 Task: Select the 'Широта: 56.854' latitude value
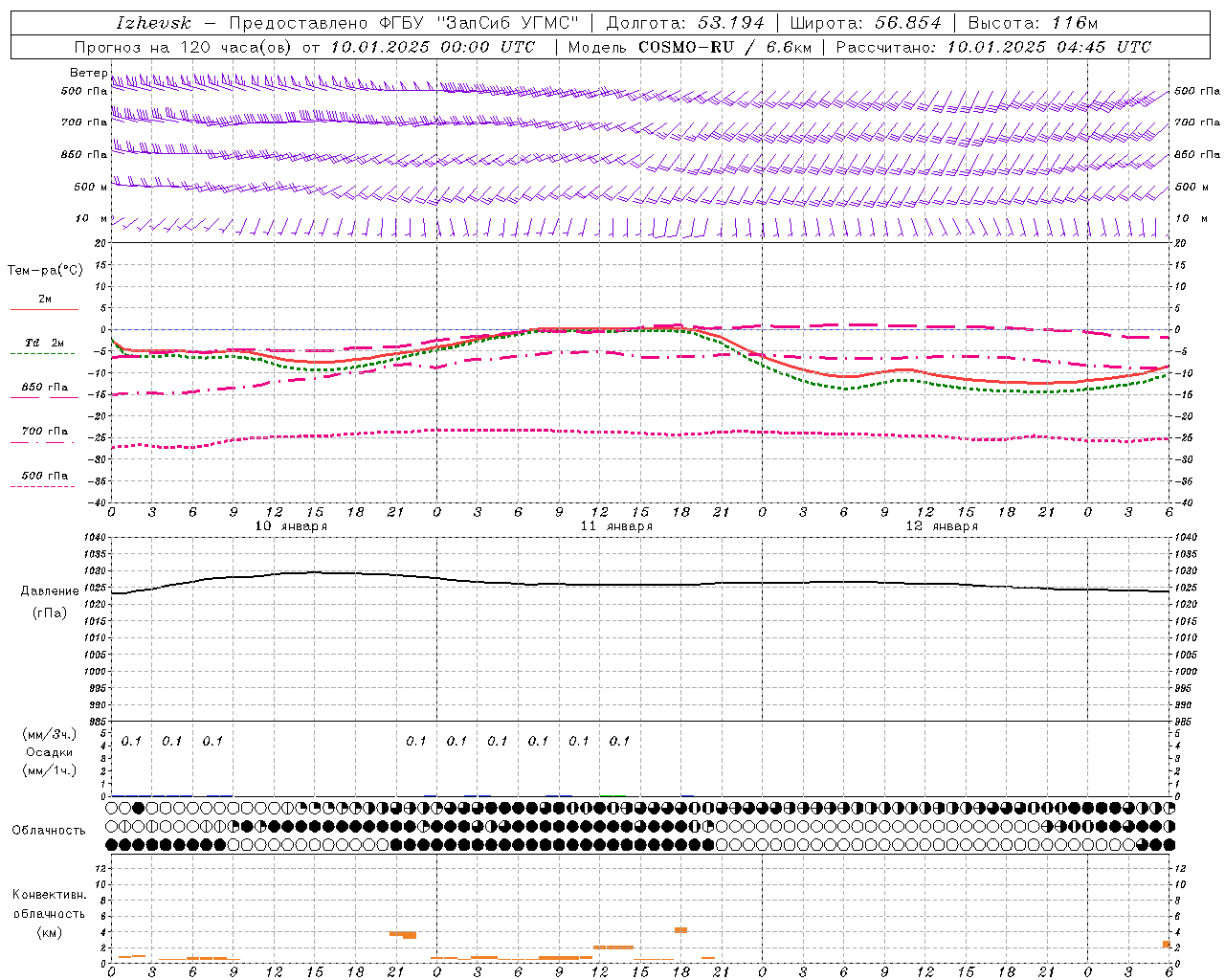click(865, 23)
